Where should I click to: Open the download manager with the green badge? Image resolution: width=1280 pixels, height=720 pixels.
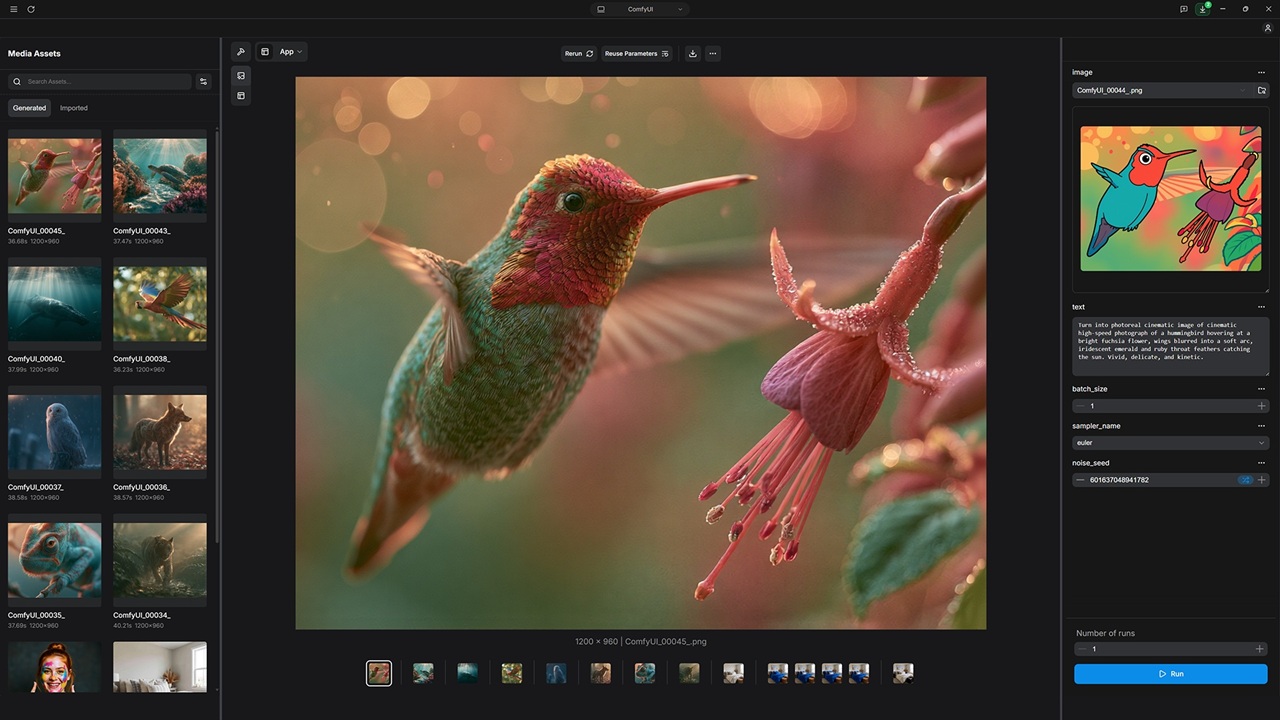tap(1203, 9)
